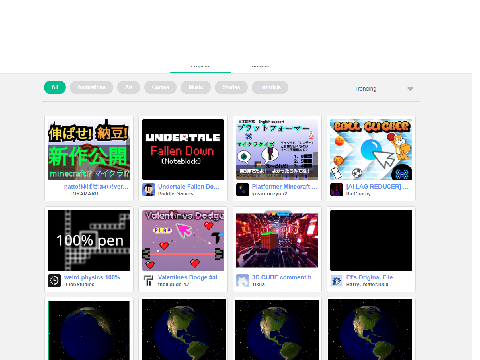Filter projects by Tutorials
The image size is (480, 360).
pyautogui.click(x=270, y=87)
